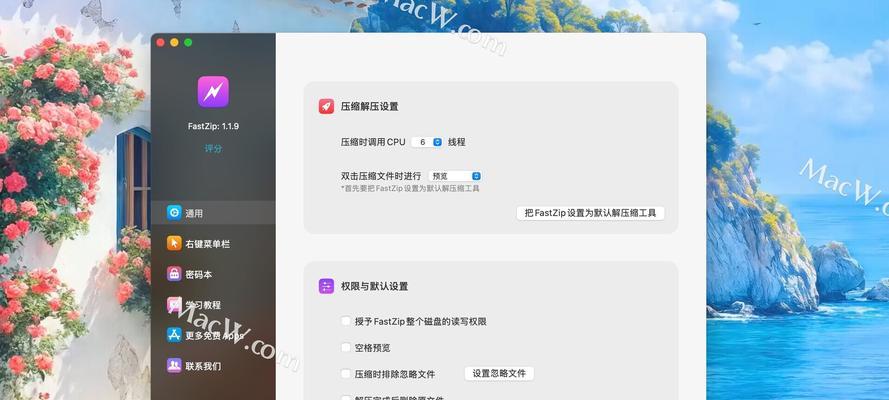Open the CPU thread count dropdown
The height and width of the screenshot is (400, 889).
point(427,142)
